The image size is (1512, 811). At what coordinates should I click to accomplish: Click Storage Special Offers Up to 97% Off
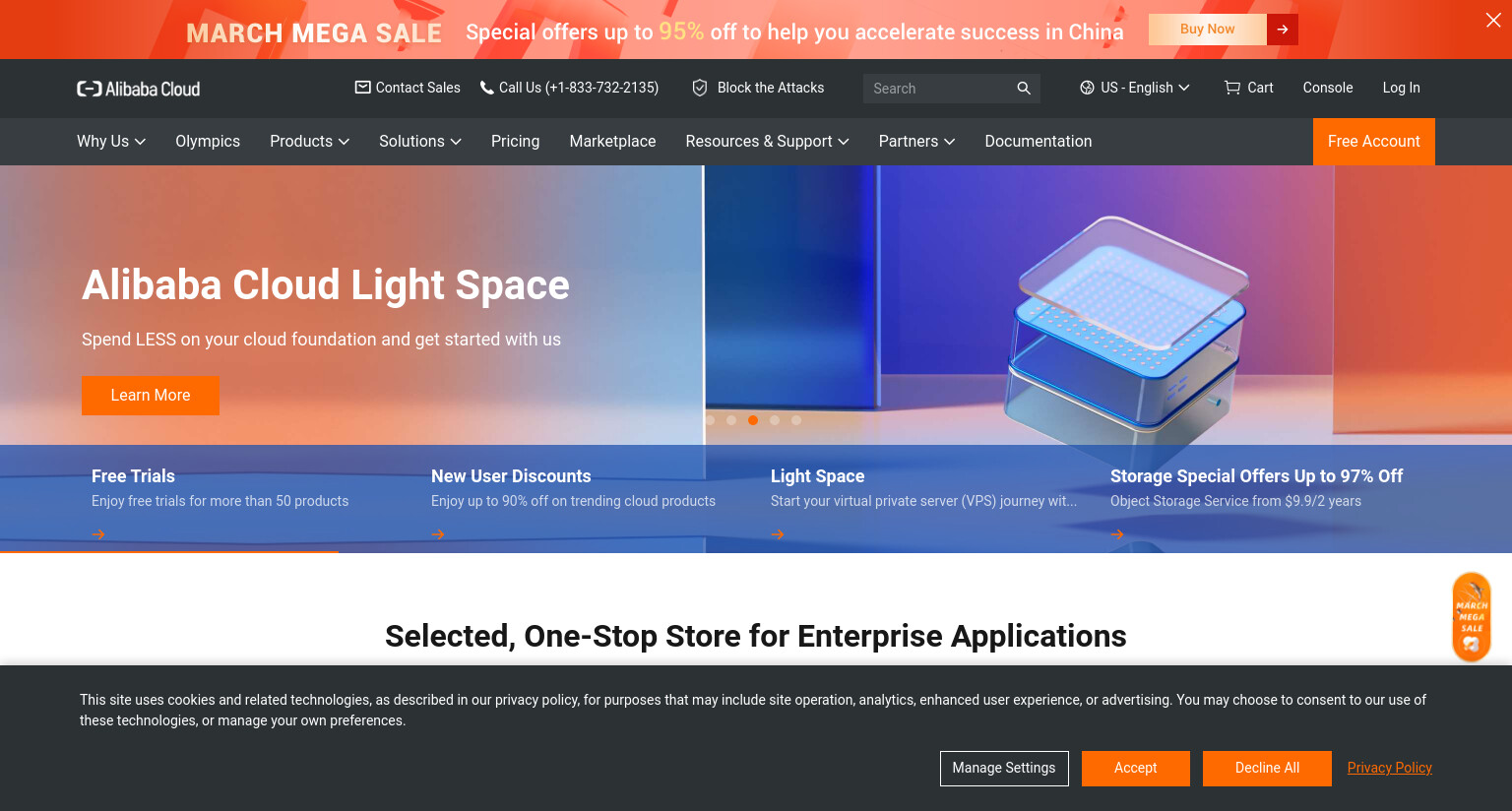[1257, 476]
